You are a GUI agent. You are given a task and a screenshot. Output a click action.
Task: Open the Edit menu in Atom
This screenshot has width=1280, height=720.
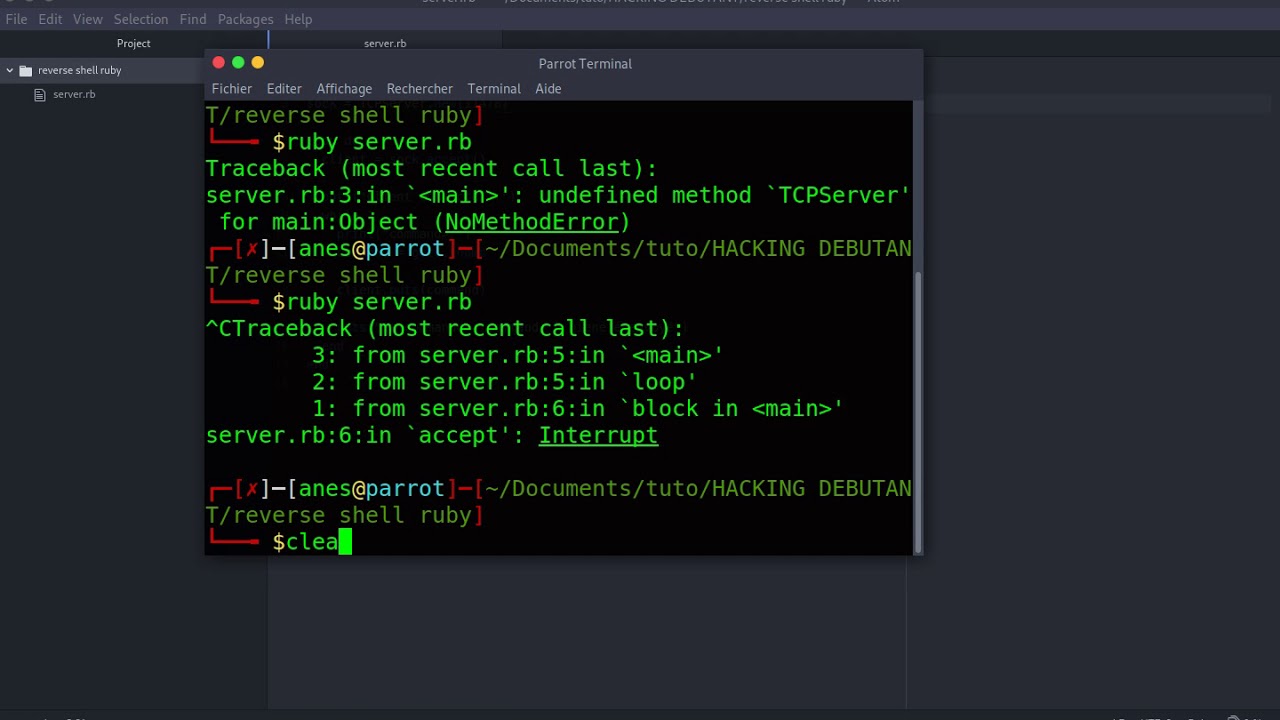(50, 19)
